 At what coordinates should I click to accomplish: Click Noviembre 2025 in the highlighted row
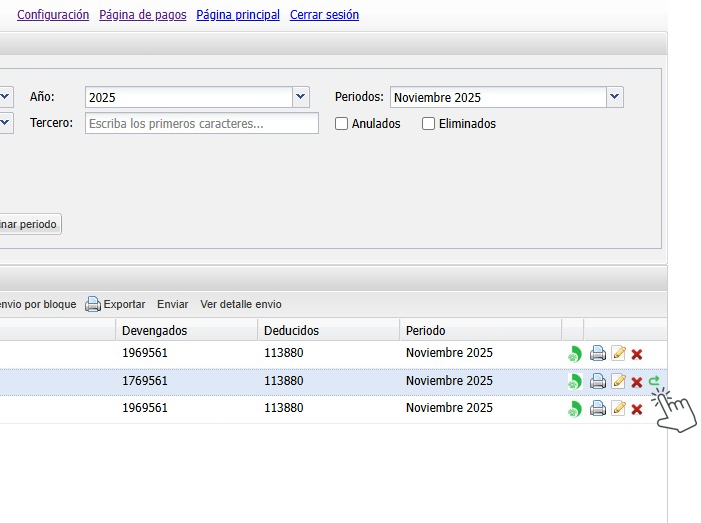tap(449, 381)
